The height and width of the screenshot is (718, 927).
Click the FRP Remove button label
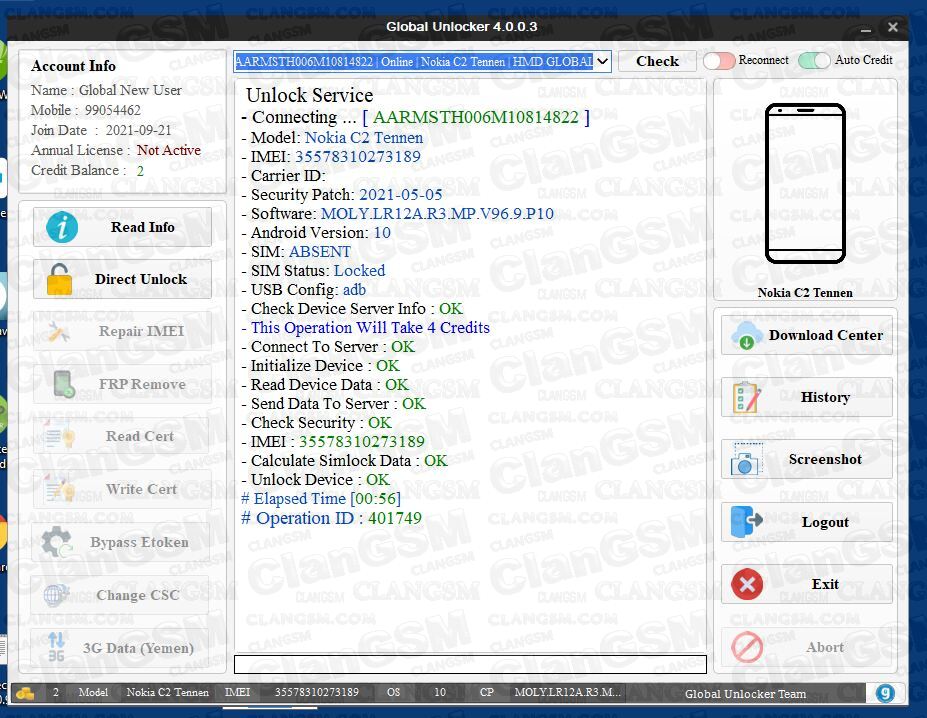coord(142,384)
